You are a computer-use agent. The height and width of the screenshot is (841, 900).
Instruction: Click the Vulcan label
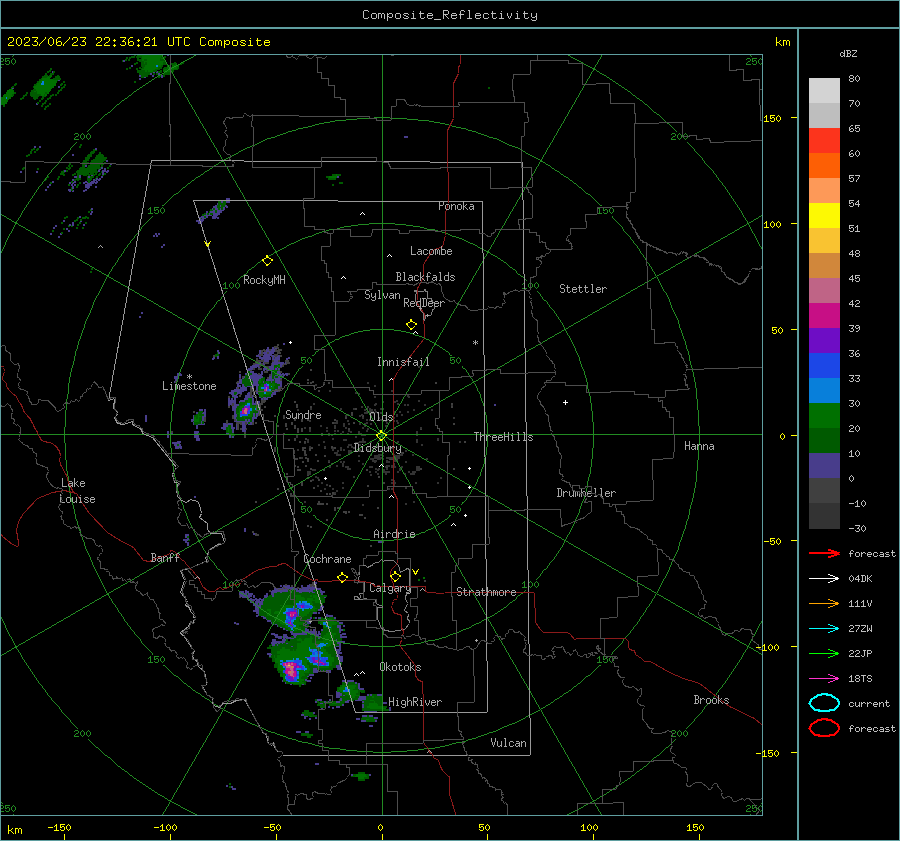(x=509, y=743)
